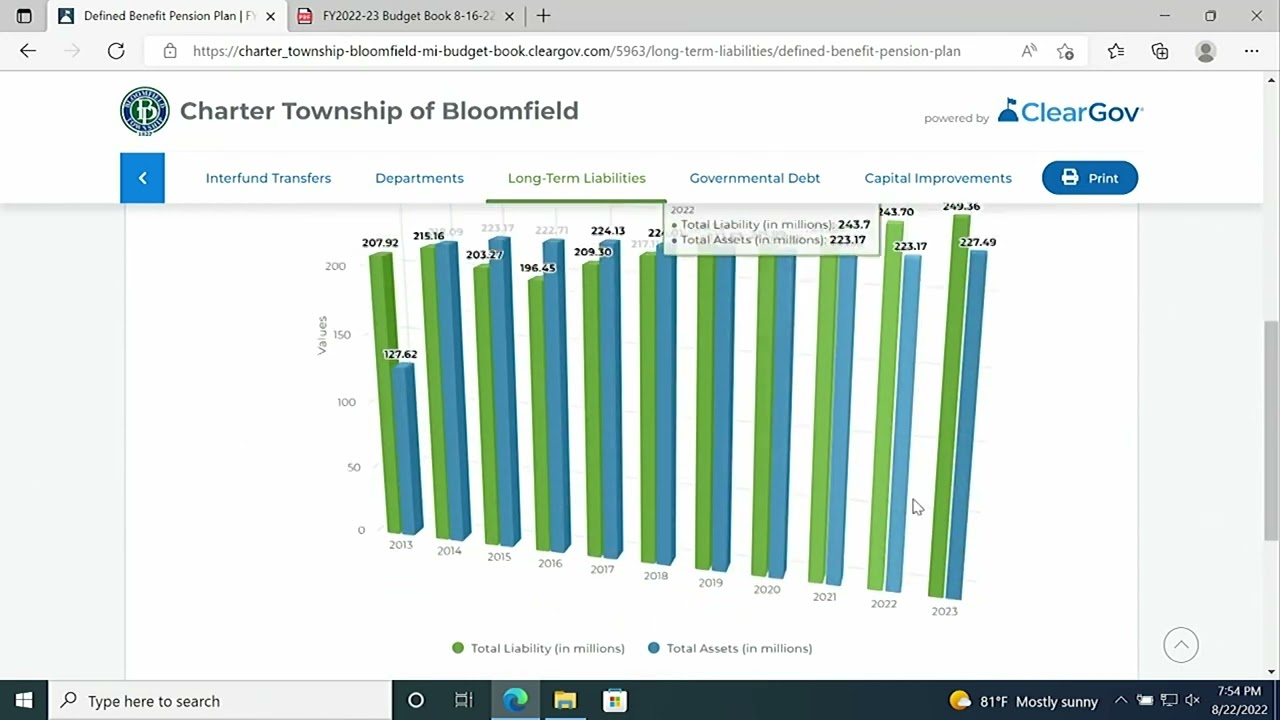Click the page vertical scrollbar thumb
The width and height of the screenshot is (1280, 720).
[1271, 432]
